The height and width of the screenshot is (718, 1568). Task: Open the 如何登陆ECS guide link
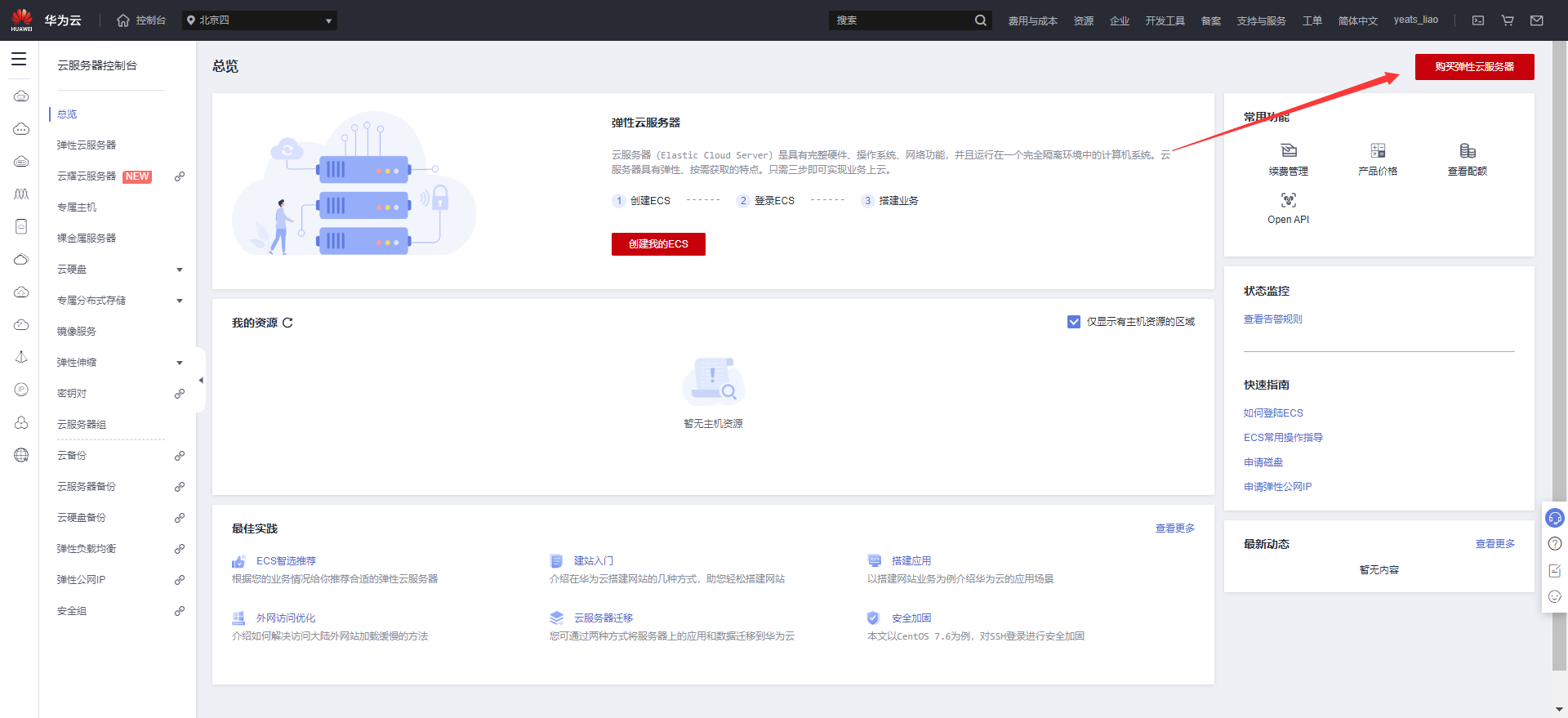[1273, 413]
